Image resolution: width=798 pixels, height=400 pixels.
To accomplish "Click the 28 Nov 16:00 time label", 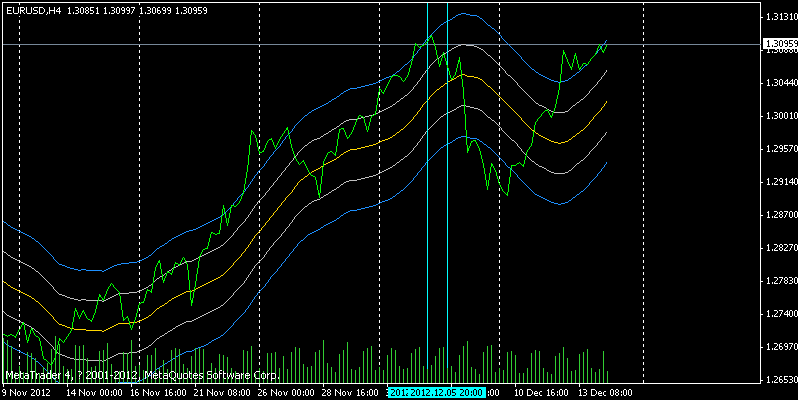I will 350,393.
